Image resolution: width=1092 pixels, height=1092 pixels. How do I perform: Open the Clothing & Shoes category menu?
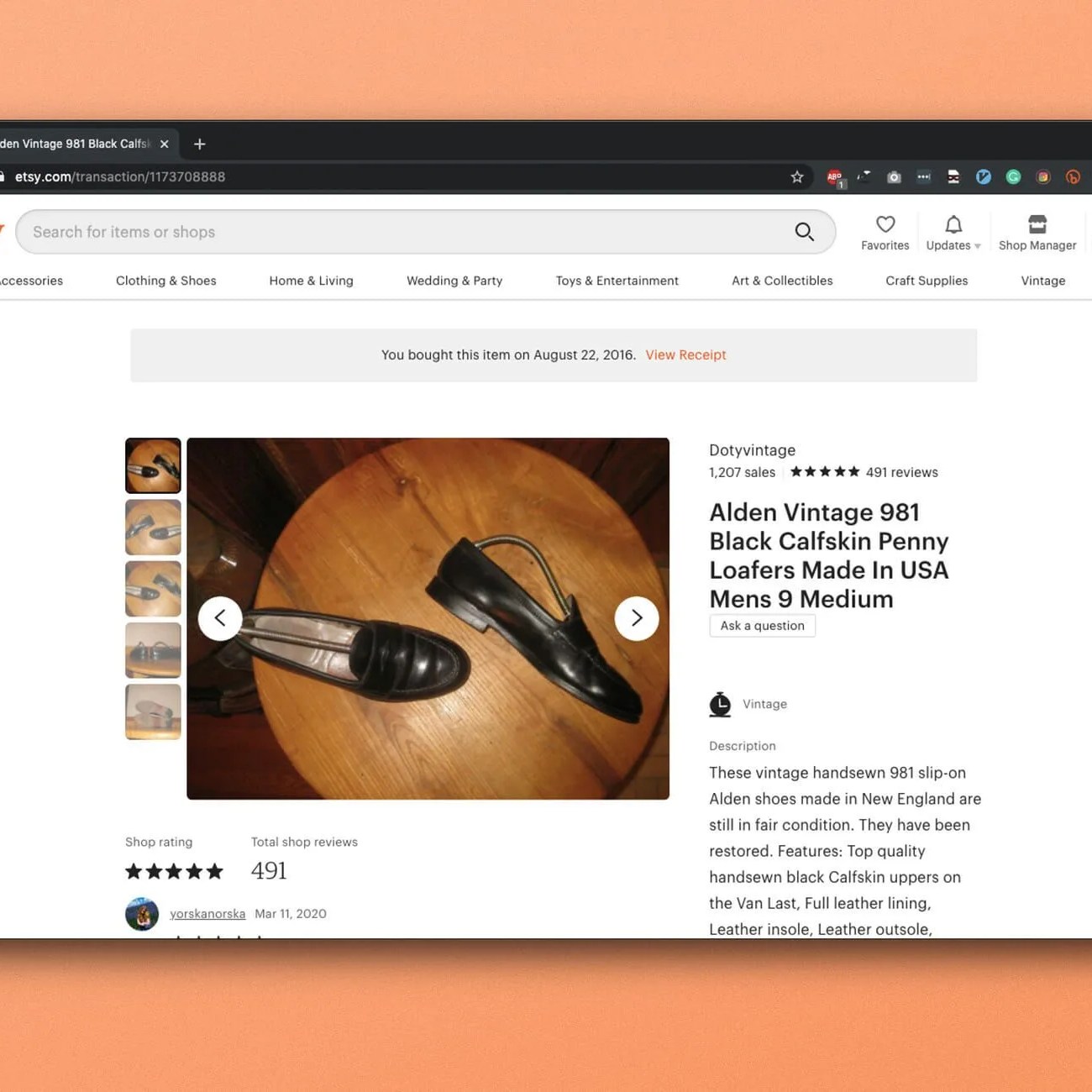tap(165, 281)
